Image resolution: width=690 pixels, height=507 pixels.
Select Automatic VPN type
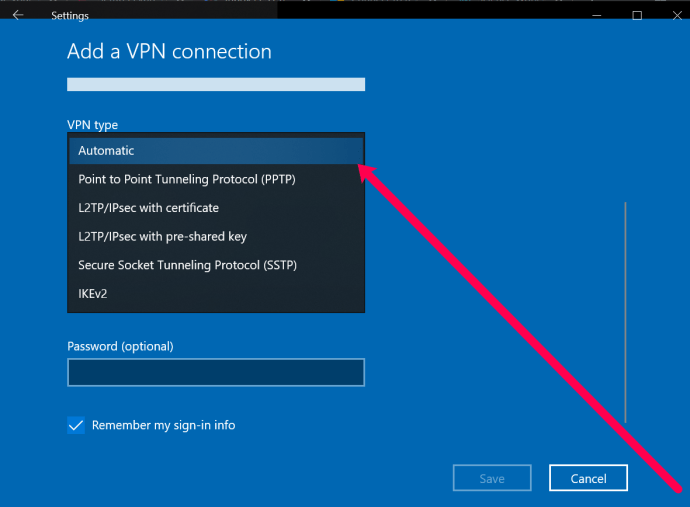[x=216, y=151]
